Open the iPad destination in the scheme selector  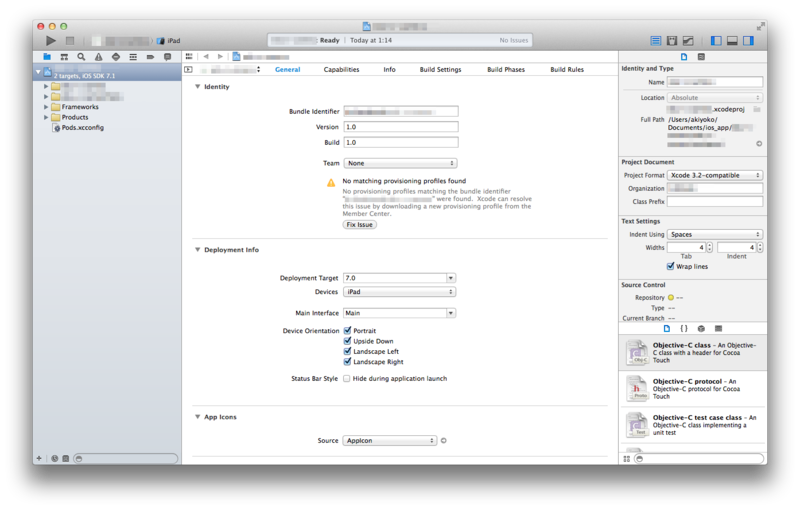click(x=169, y=41)
